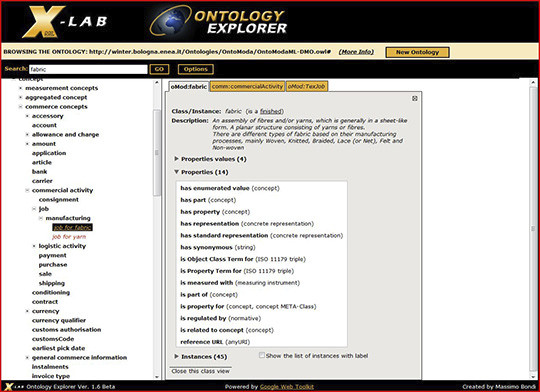Open the search Options button
This screenshot has height=392, width=540.
(x=196, y=69)
